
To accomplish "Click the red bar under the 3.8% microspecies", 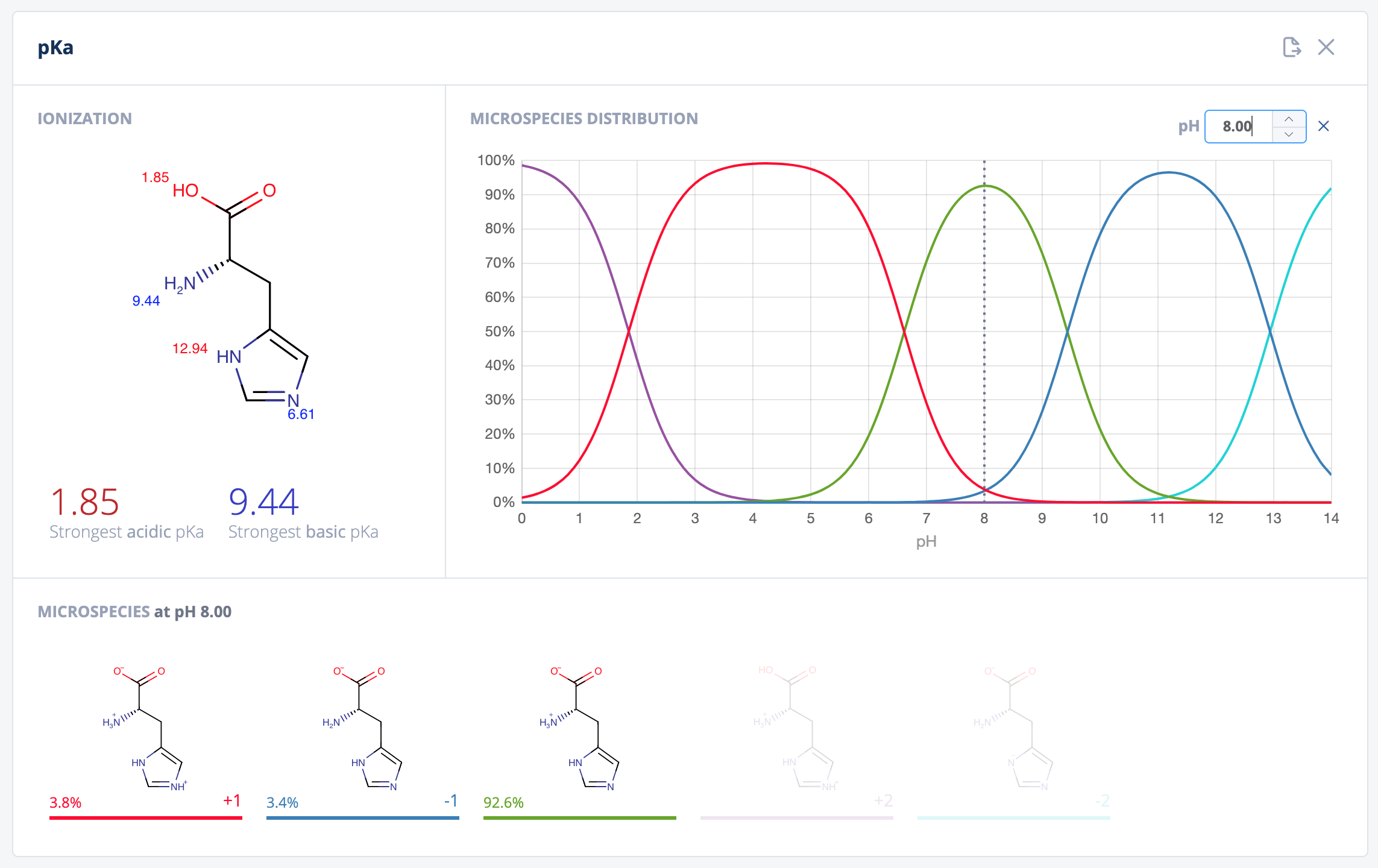I will tap(145, 818).
